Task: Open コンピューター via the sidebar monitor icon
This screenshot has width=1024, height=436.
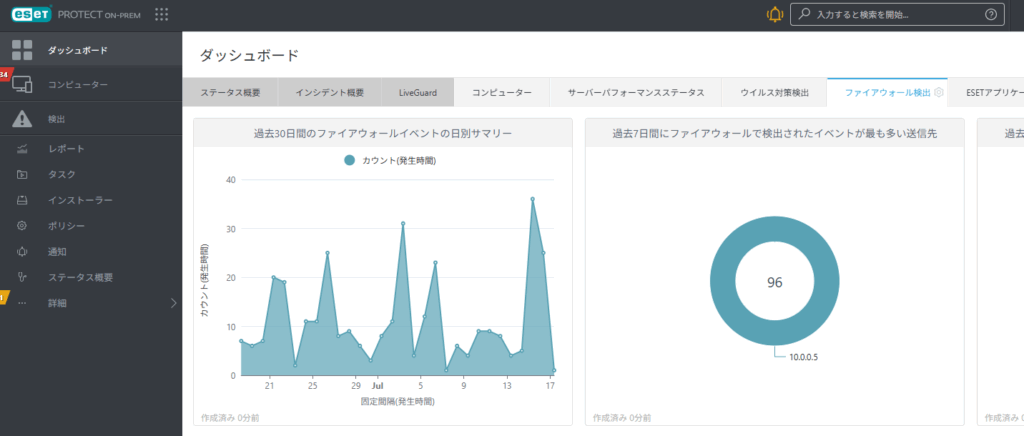Action: coord(22,85)
